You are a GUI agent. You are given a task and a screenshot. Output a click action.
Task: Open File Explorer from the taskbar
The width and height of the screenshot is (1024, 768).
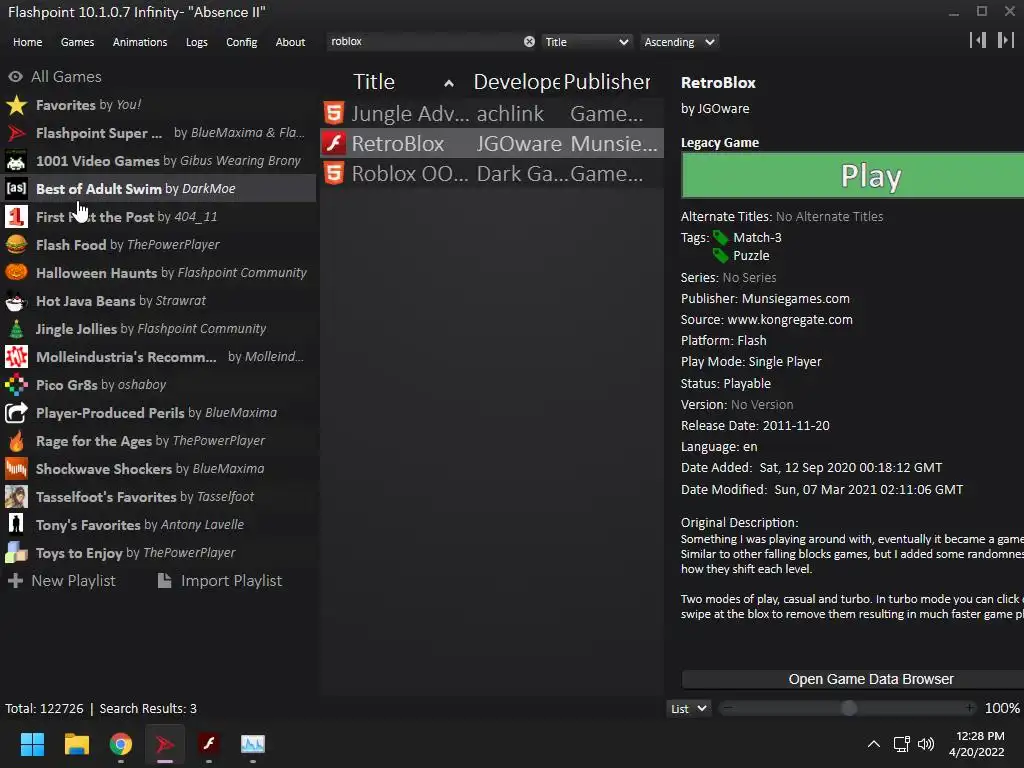[76, 744]
